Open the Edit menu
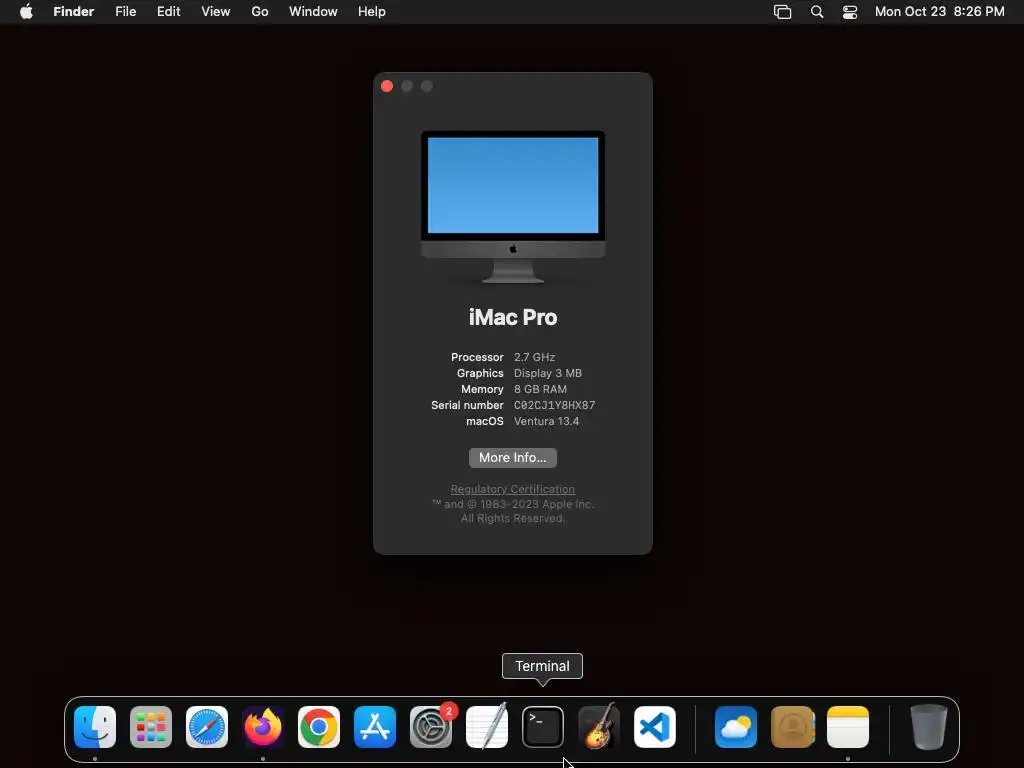Screen dimensions: 1024x768 (168, 12)
